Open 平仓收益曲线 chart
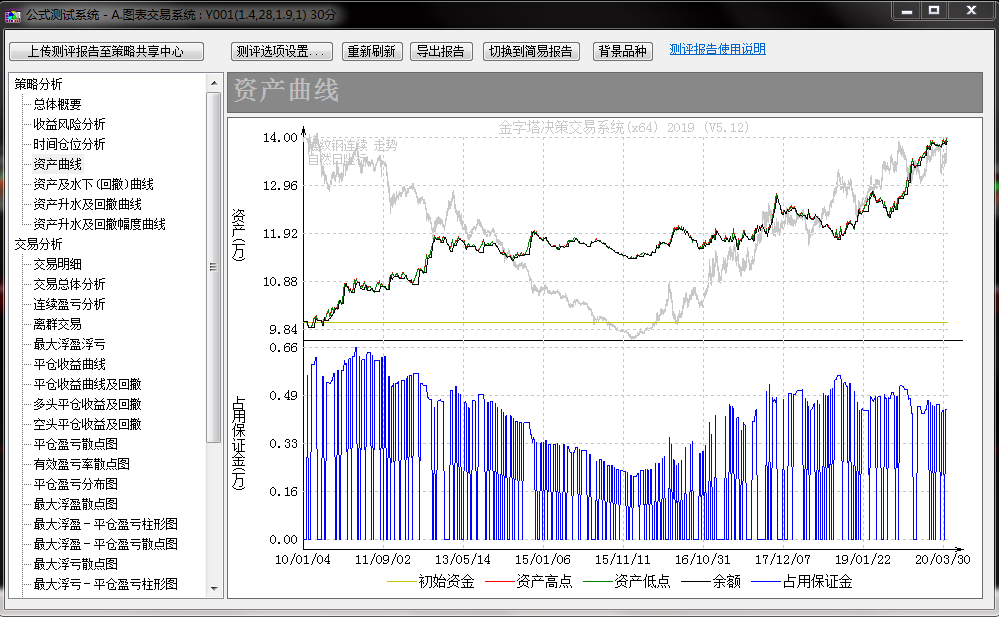This screenshot has height=617, width=999. (69, 364)
